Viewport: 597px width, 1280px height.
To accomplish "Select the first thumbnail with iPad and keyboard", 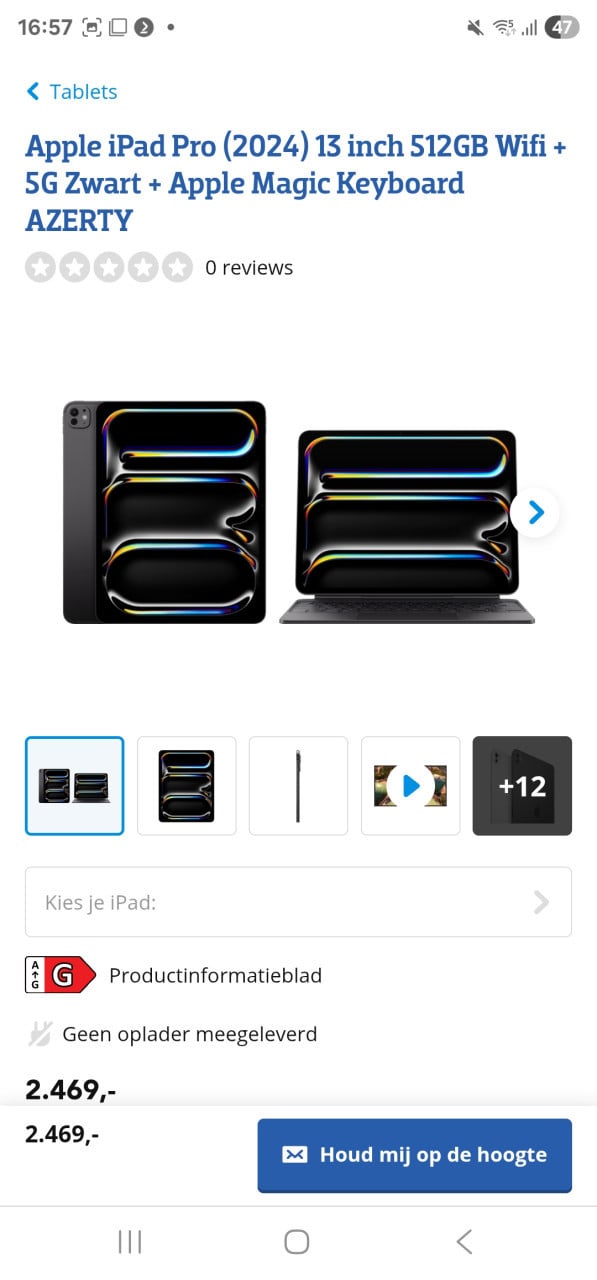I will [75, 786].
